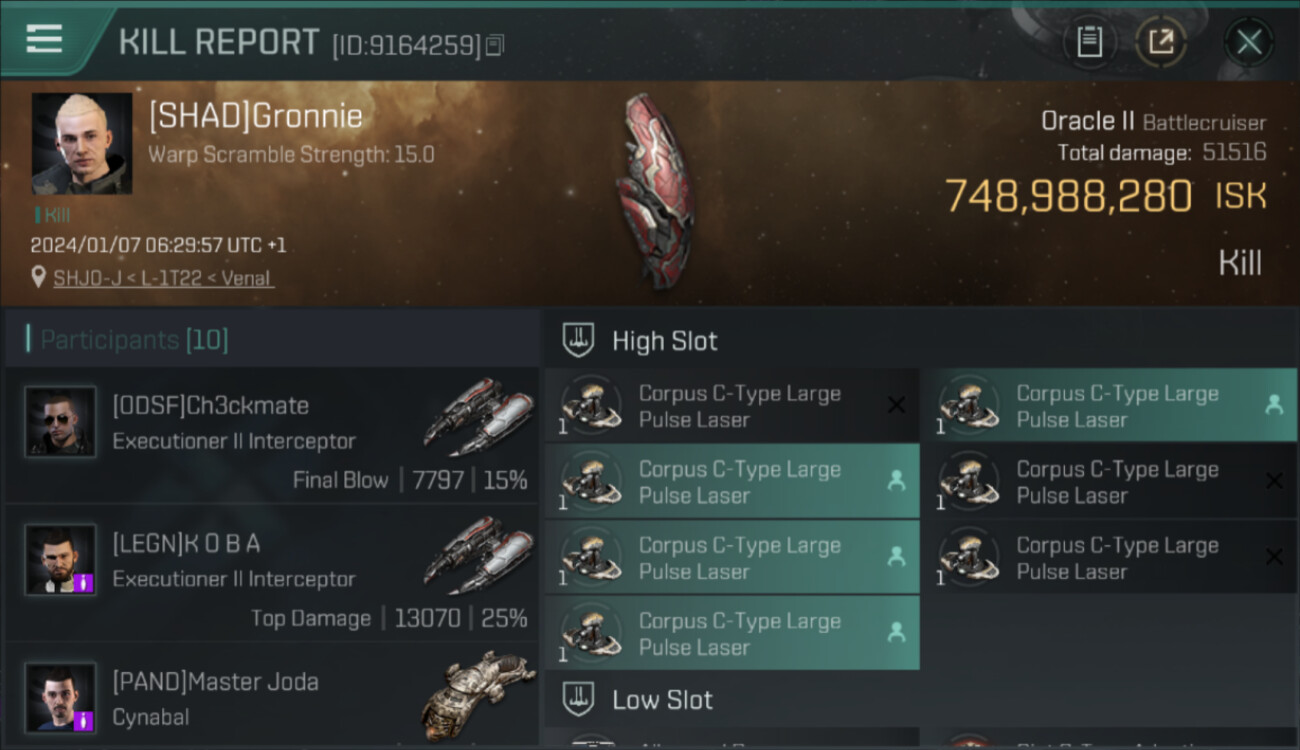The width and height of the screenshot is (1300, 750).
Task: View Ch3ckmate's pilot portrait
Action: tap(61, 422)
